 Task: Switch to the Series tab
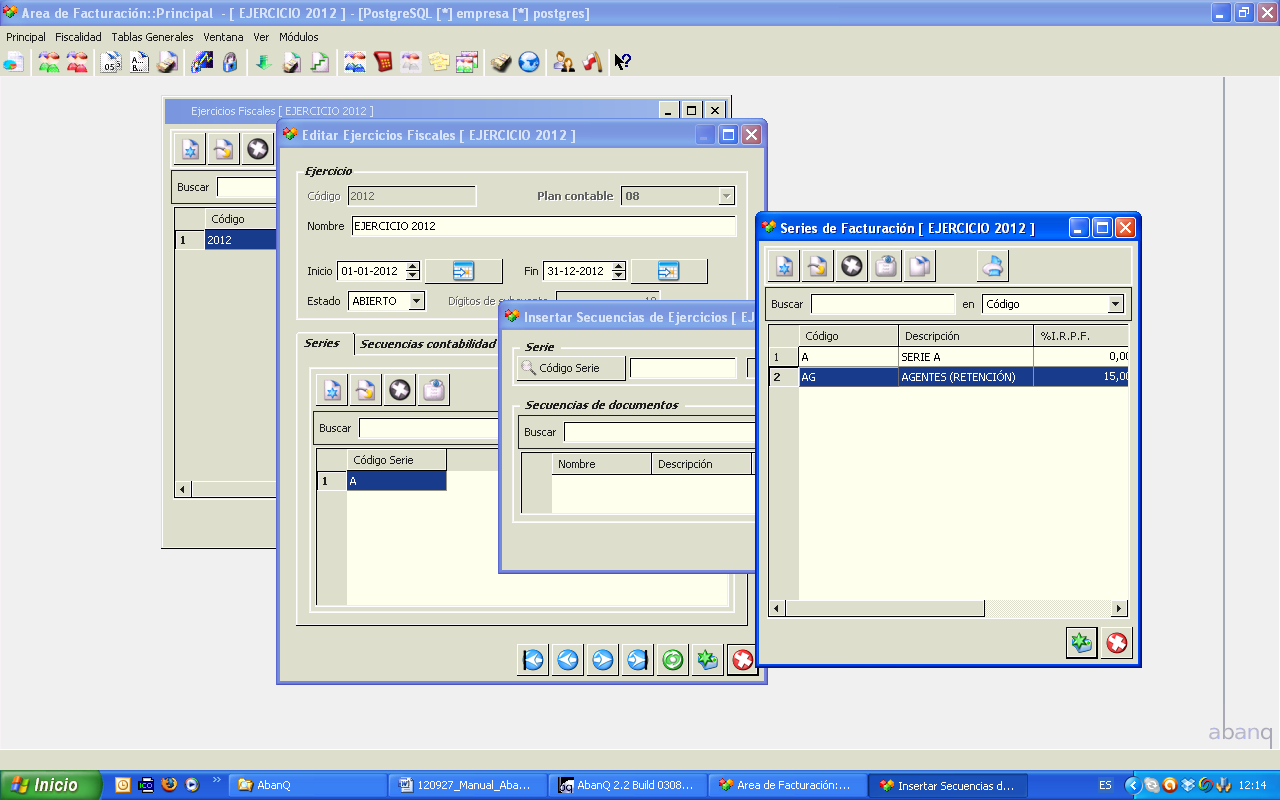pyautogui.click(x=322, y=343)
